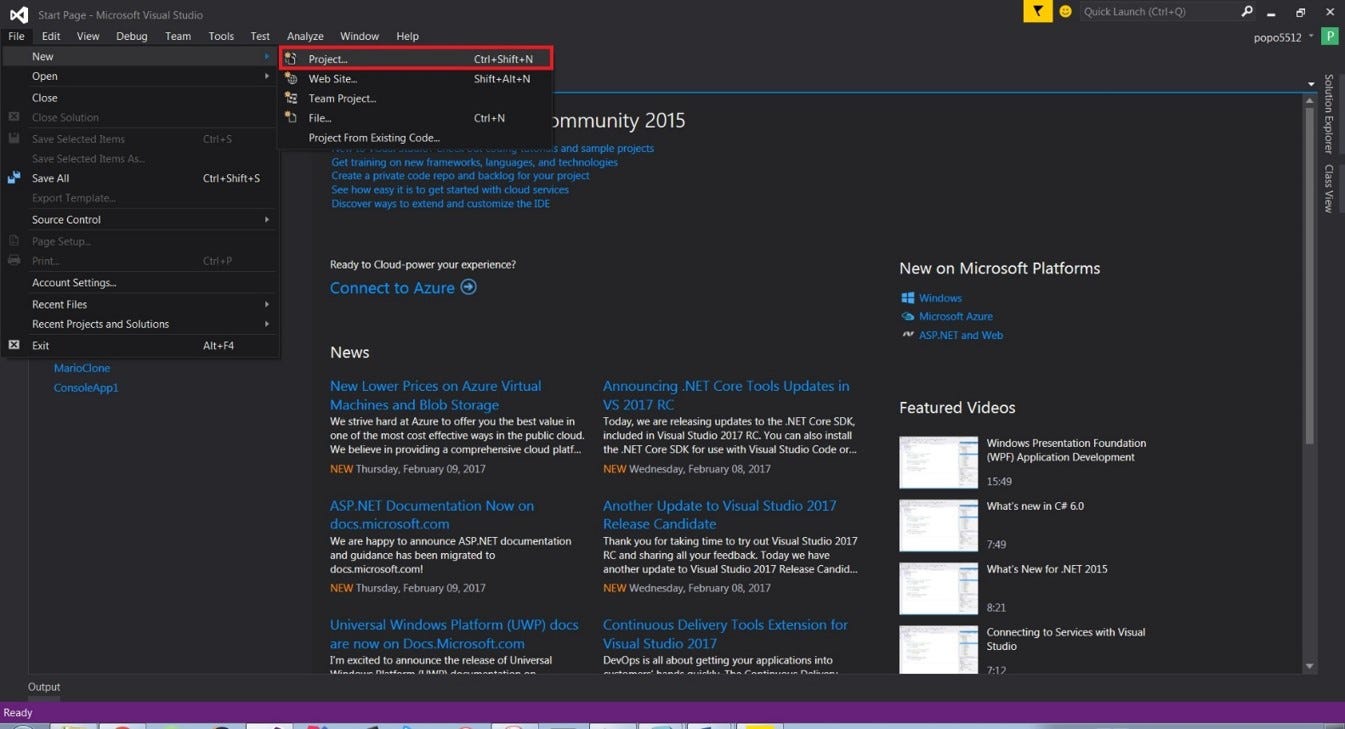This screenshot has height=729, width=1345.
Task: Choose Project From Existing Code...
Action: pyautogui.click(x=415, y=138)
